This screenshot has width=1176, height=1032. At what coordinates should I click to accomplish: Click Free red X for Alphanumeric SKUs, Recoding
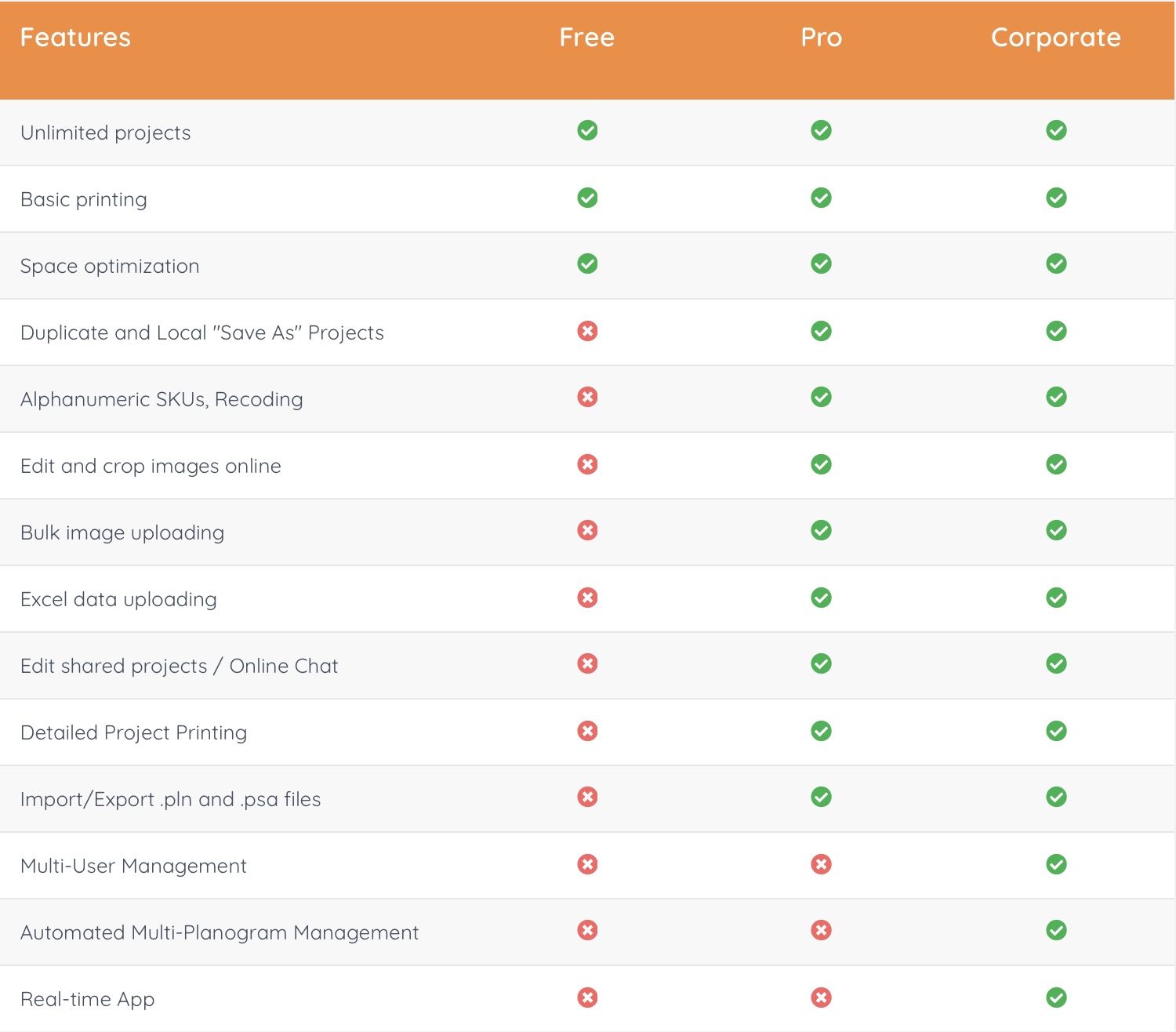587,397
